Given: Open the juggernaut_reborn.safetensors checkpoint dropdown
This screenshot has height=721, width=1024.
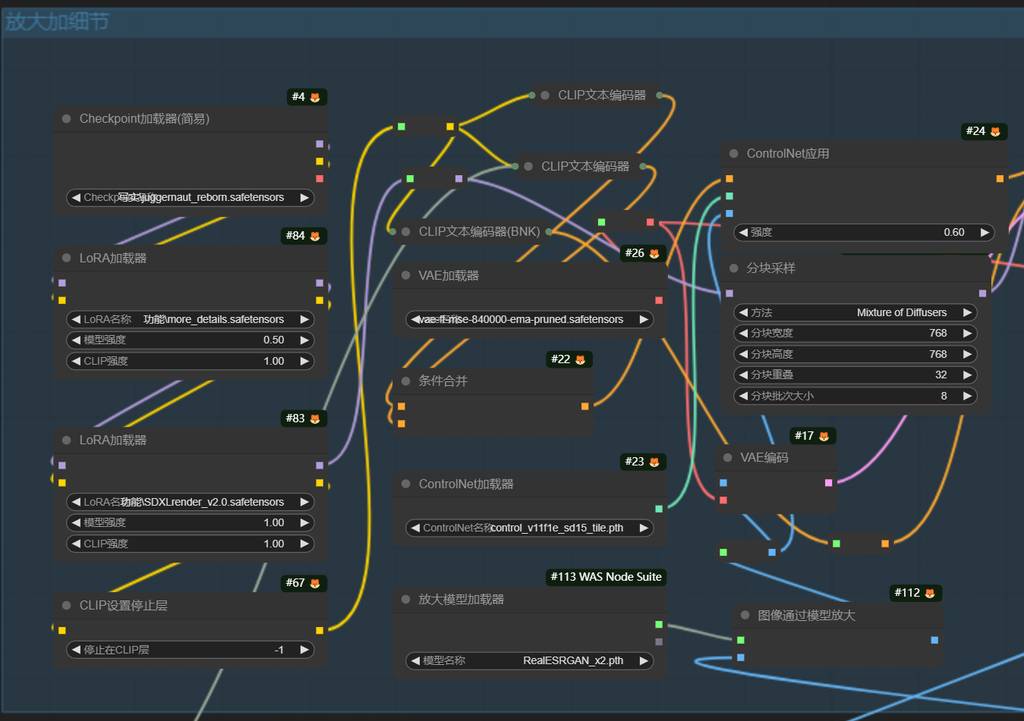Looking at the screenshot, I should [190, 198].
